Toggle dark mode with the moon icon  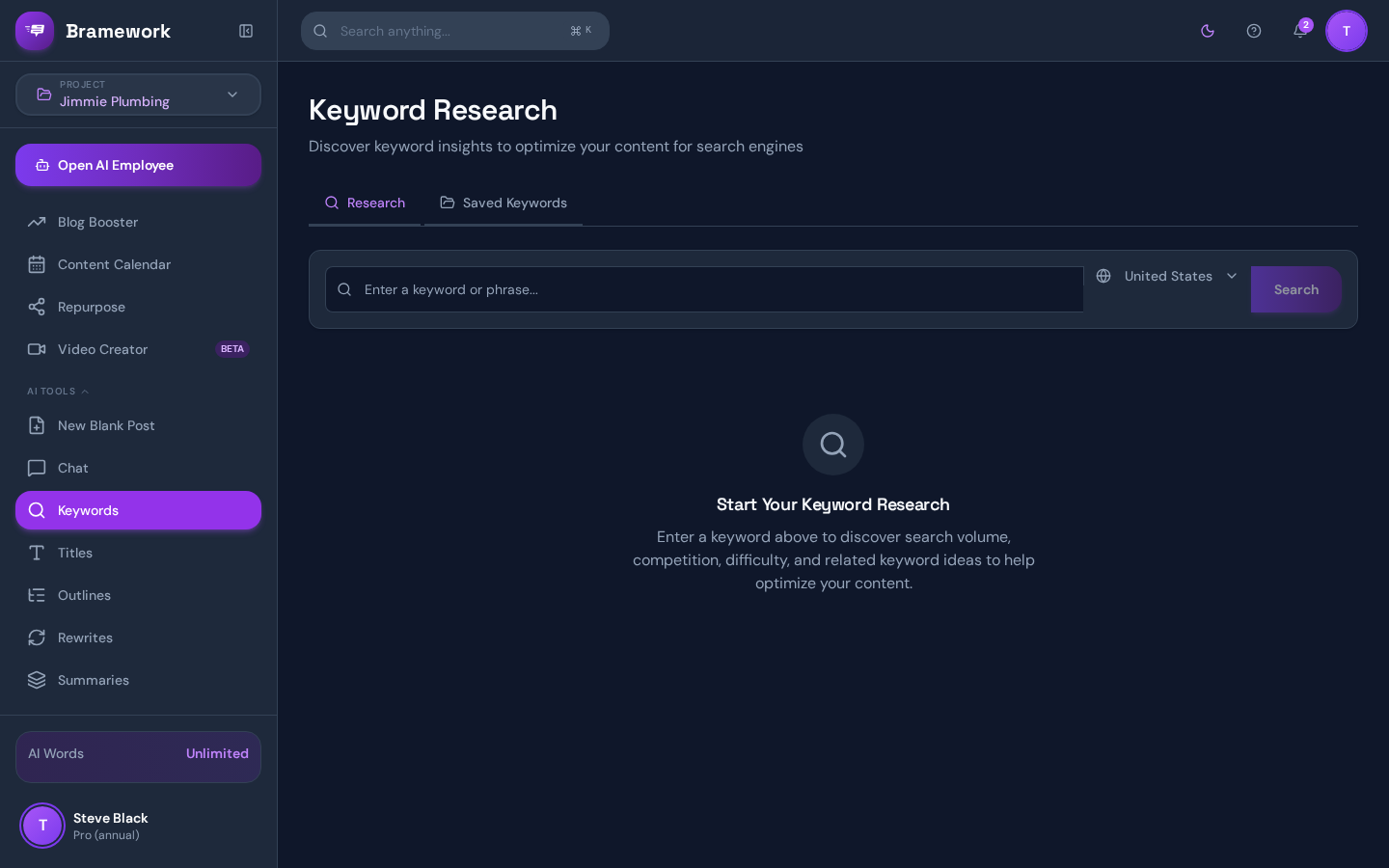pyautogui.click(x=1208, y=31)
